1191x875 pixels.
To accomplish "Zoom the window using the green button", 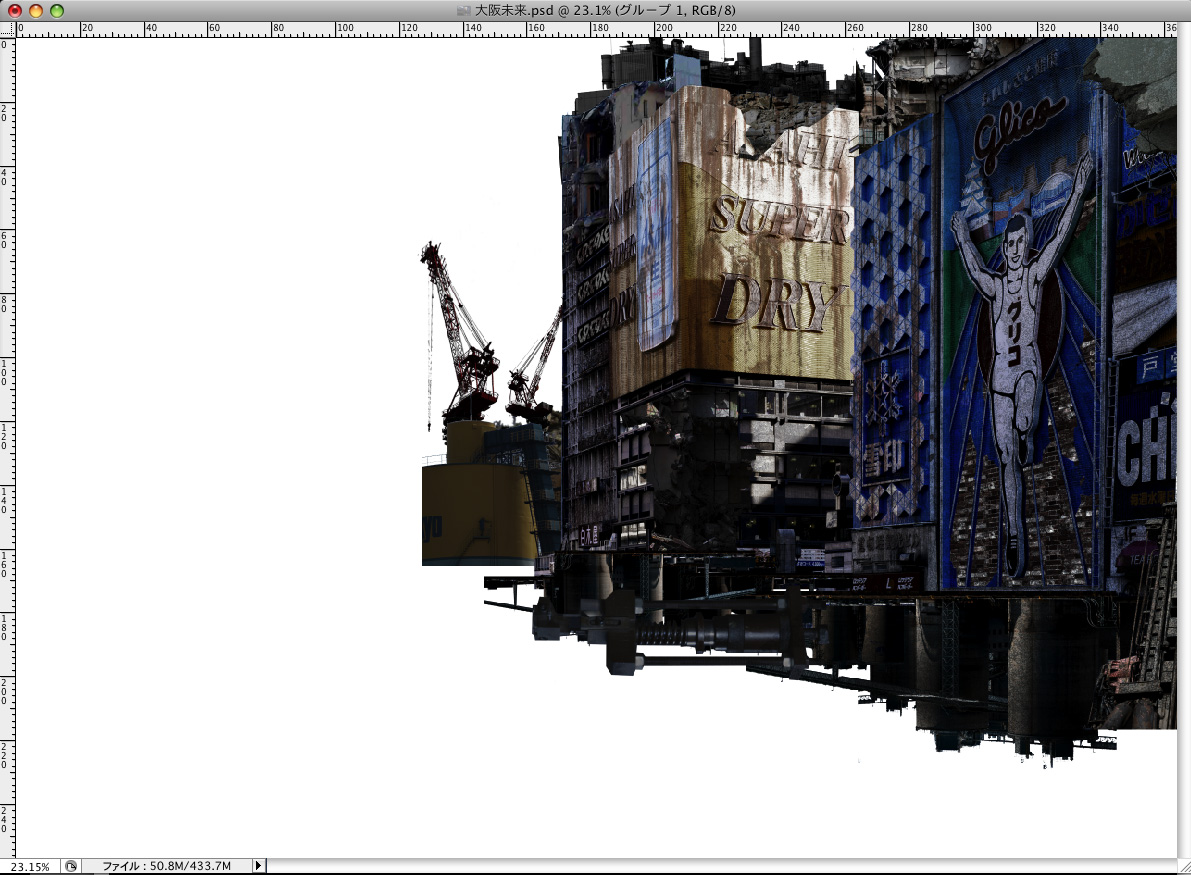I will 57,11.
